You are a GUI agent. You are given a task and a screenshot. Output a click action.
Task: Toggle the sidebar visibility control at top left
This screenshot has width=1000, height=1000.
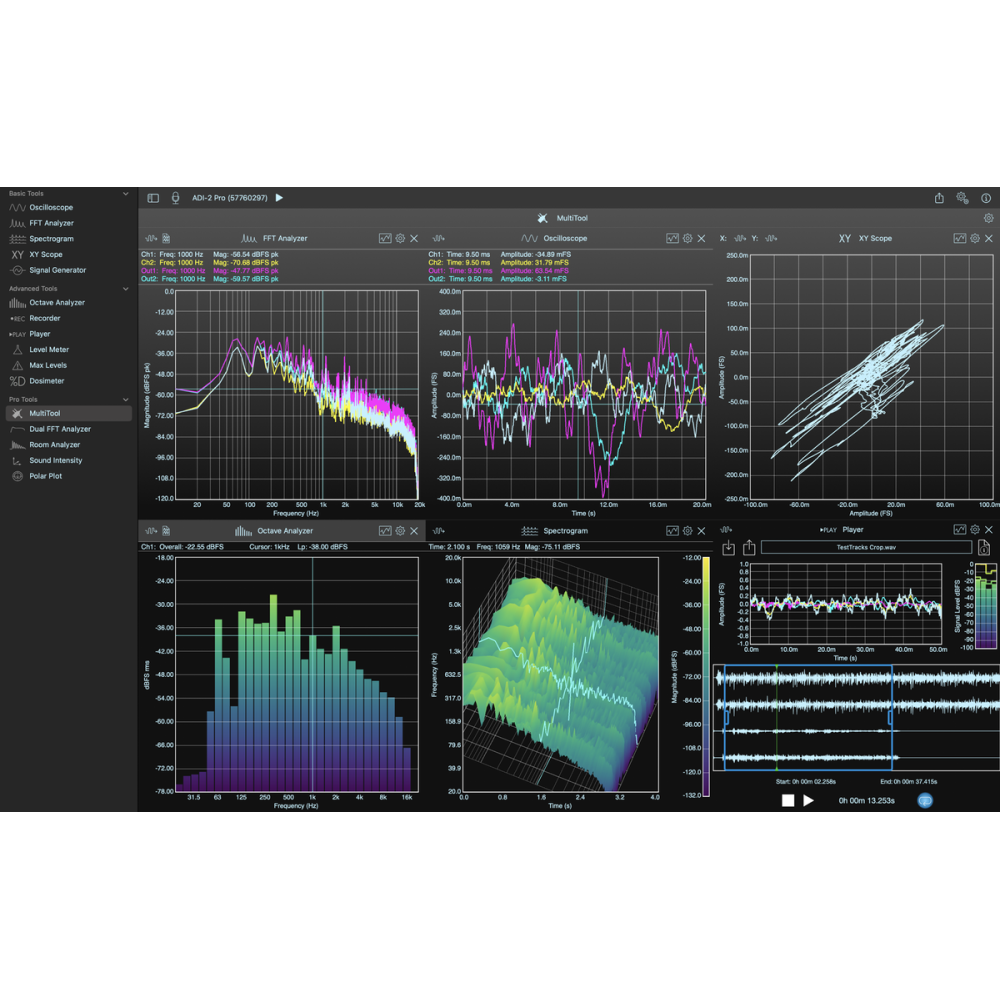point(152,197)
